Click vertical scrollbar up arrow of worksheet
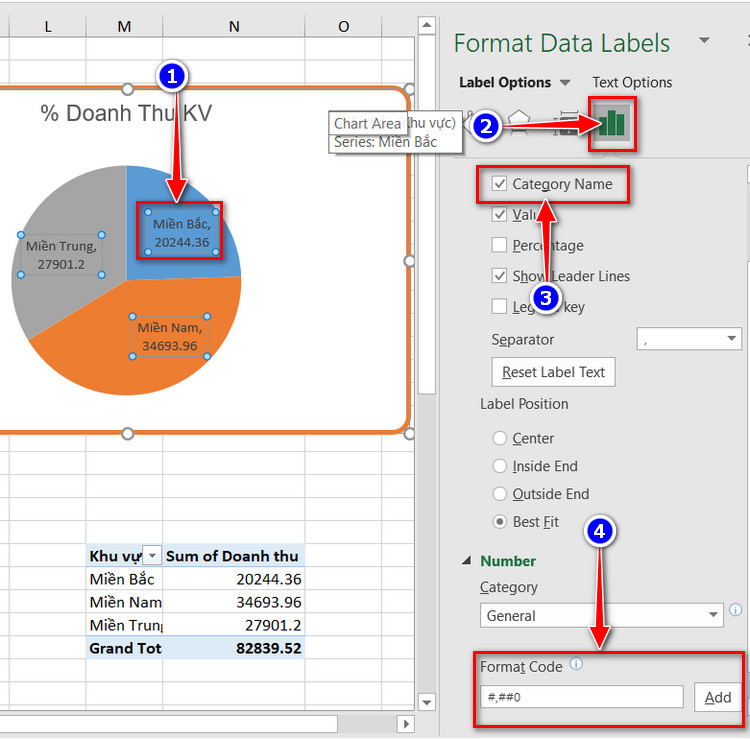Viewport: 750px width, 739px height. pyautogui.click(x=427, y=25)
